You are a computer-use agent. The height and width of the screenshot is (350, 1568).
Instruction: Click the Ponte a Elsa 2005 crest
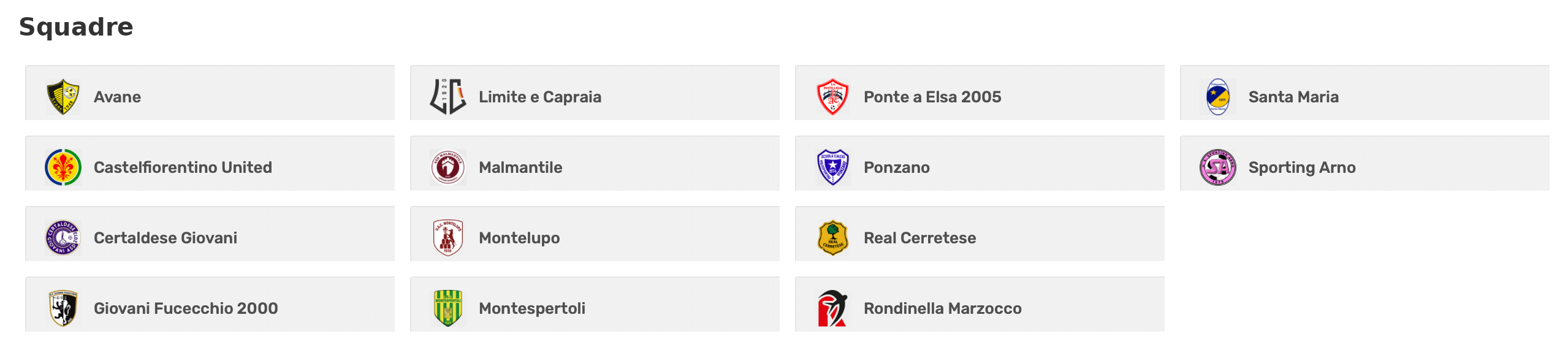click(833, 97)
